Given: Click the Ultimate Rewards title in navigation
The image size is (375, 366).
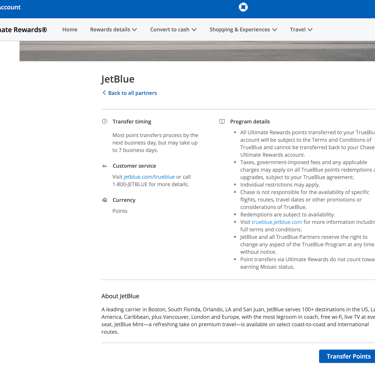Looking at the screenshot, I should tap(23, 30).
